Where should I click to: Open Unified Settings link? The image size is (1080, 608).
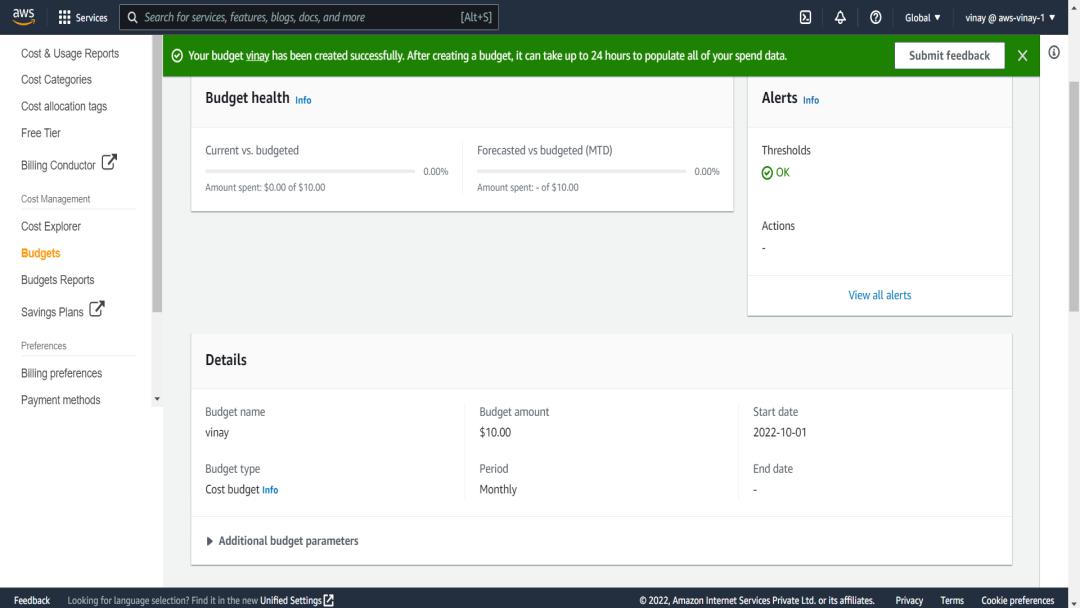tap(291, 600)
